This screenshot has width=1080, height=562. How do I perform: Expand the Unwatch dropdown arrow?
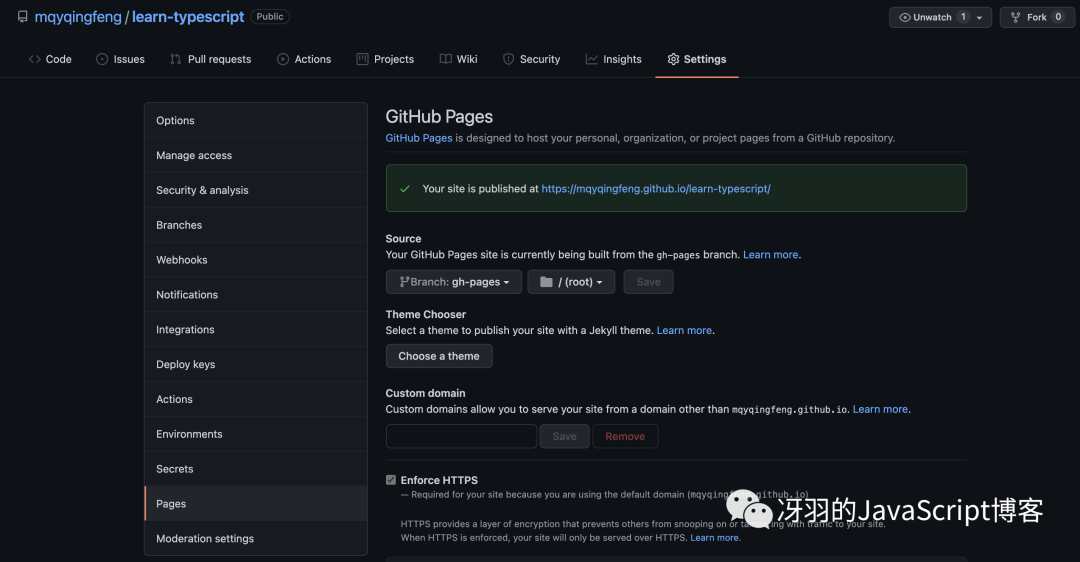coord(979,18)
